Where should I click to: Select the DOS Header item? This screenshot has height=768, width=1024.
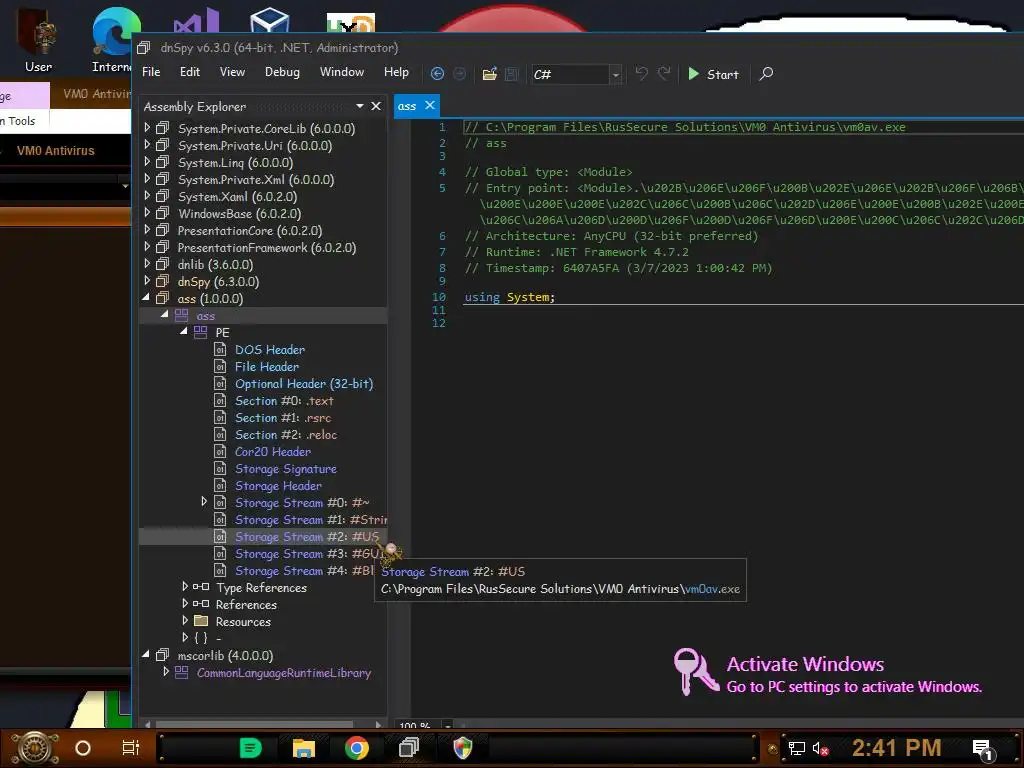[270, 349]
